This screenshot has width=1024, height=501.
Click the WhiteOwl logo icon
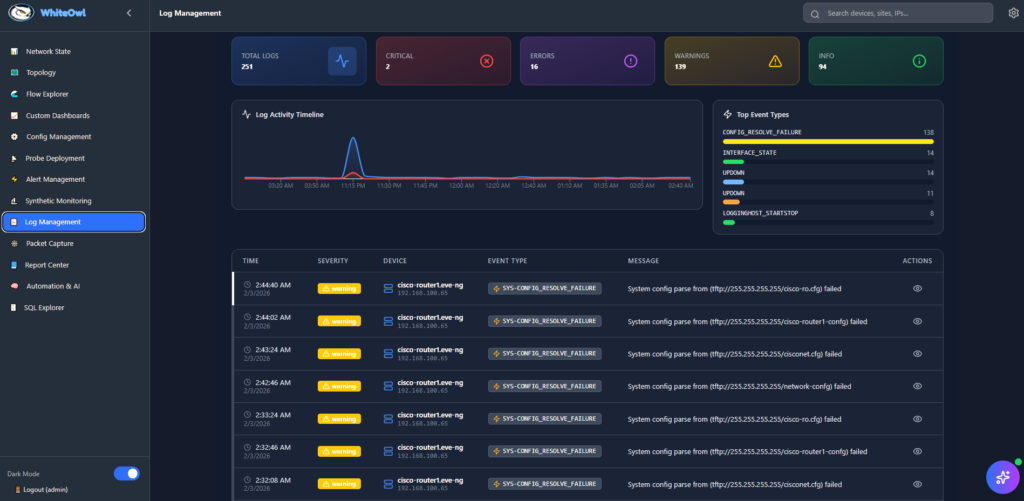pyautogui.click(x=21, y=13)
